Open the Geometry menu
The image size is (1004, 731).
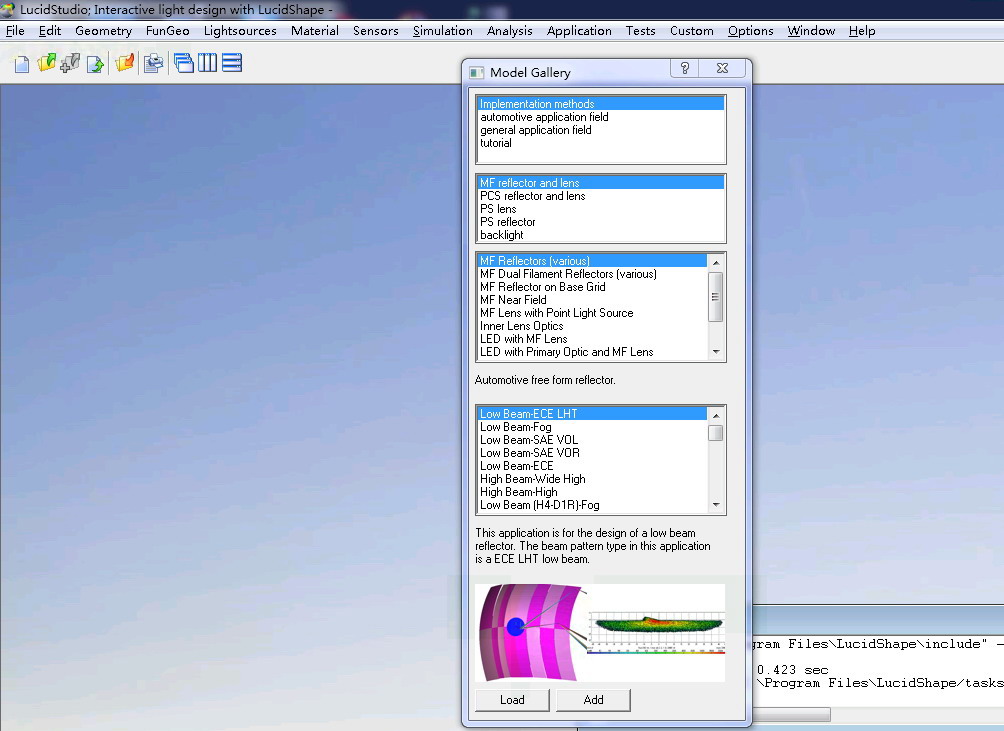pos(103,31)
